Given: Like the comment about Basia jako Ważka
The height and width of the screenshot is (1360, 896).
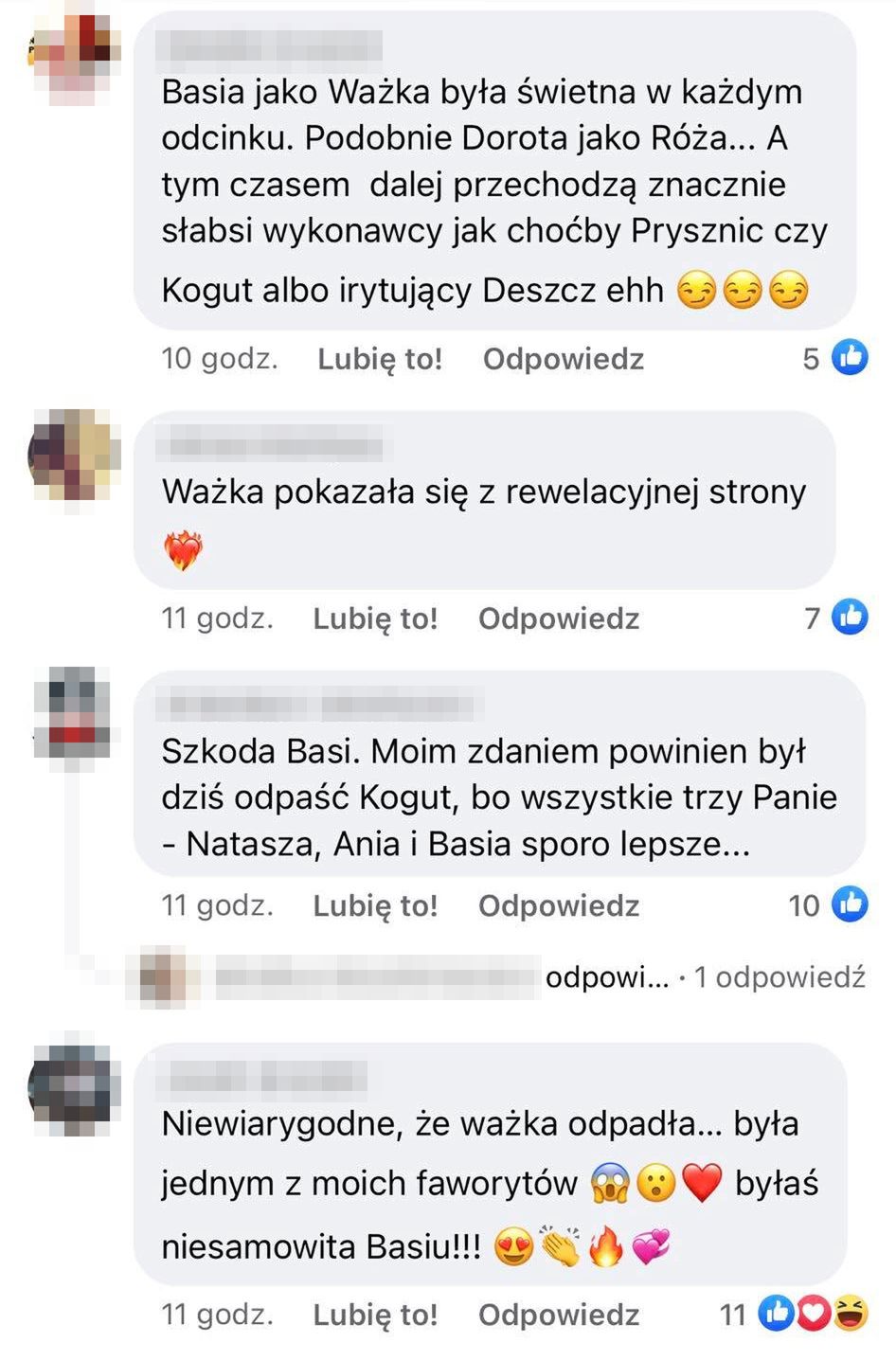Looking at the screenshot, I should coord(380,359).
